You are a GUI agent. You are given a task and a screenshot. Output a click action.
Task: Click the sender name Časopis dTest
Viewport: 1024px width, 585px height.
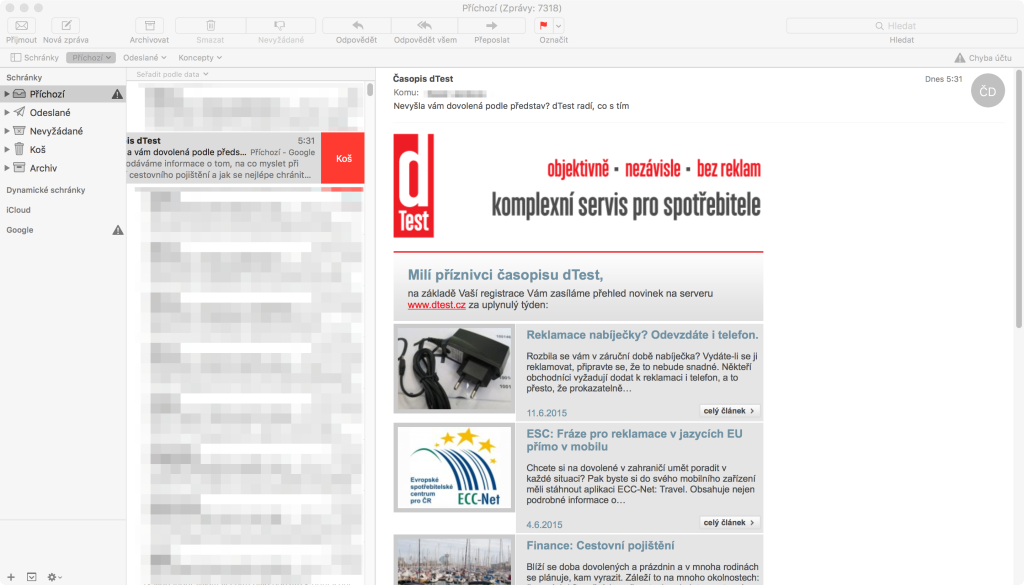click(x=423, y=78)
